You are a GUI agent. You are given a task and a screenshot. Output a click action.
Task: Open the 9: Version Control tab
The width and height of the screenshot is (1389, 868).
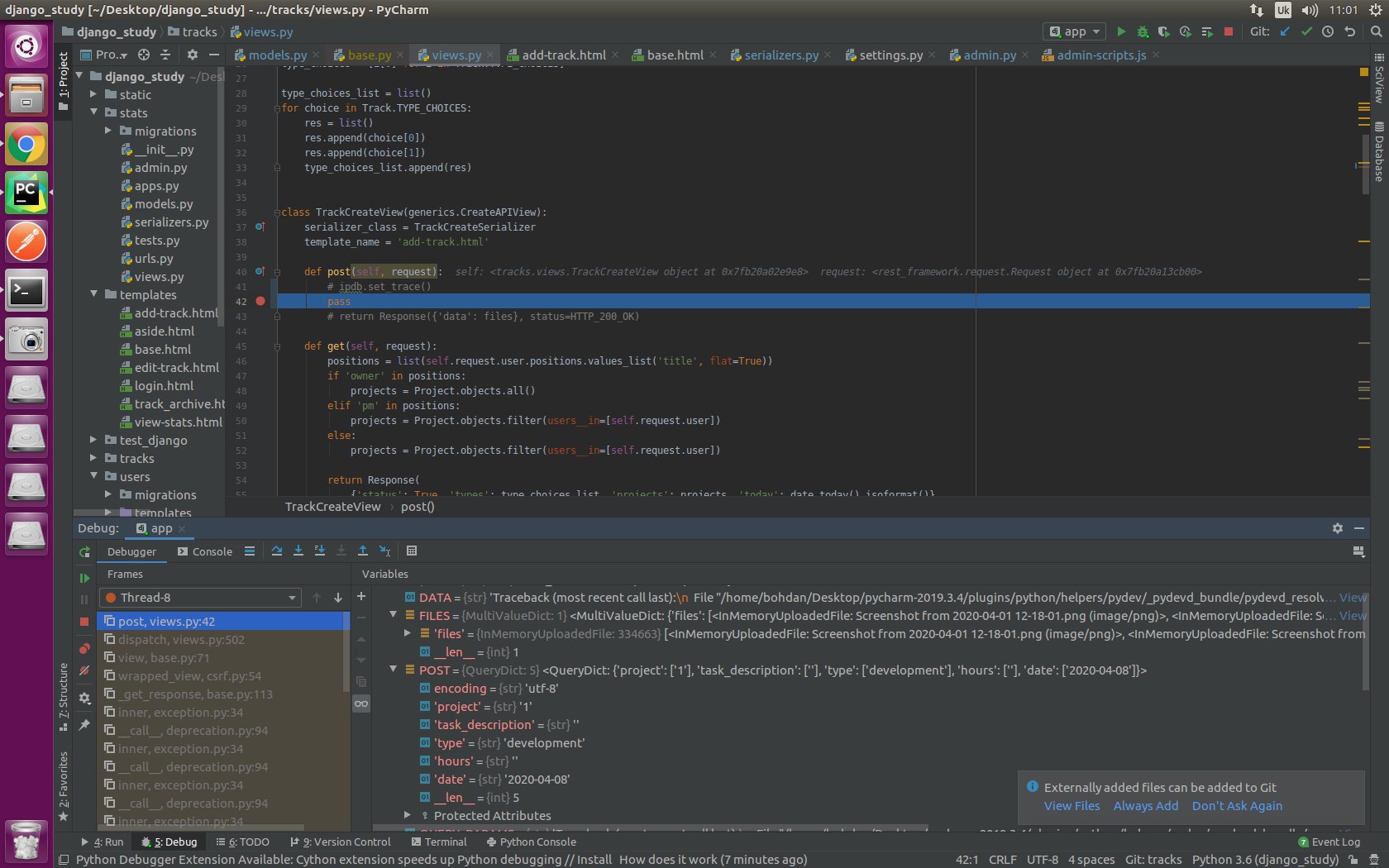pyautogui.click(x=341, y=842)
